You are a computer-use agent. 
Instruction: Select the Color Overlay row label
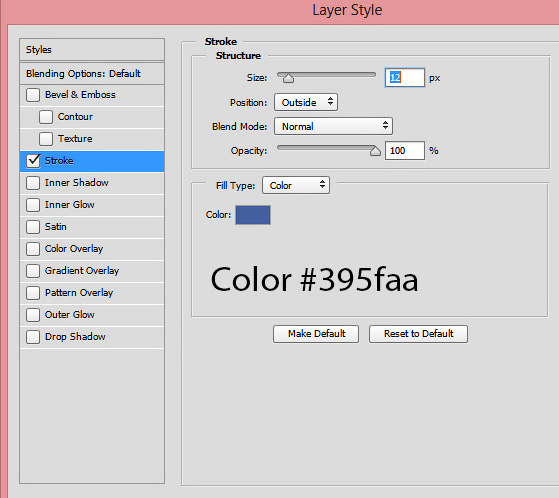coord(74,248)
